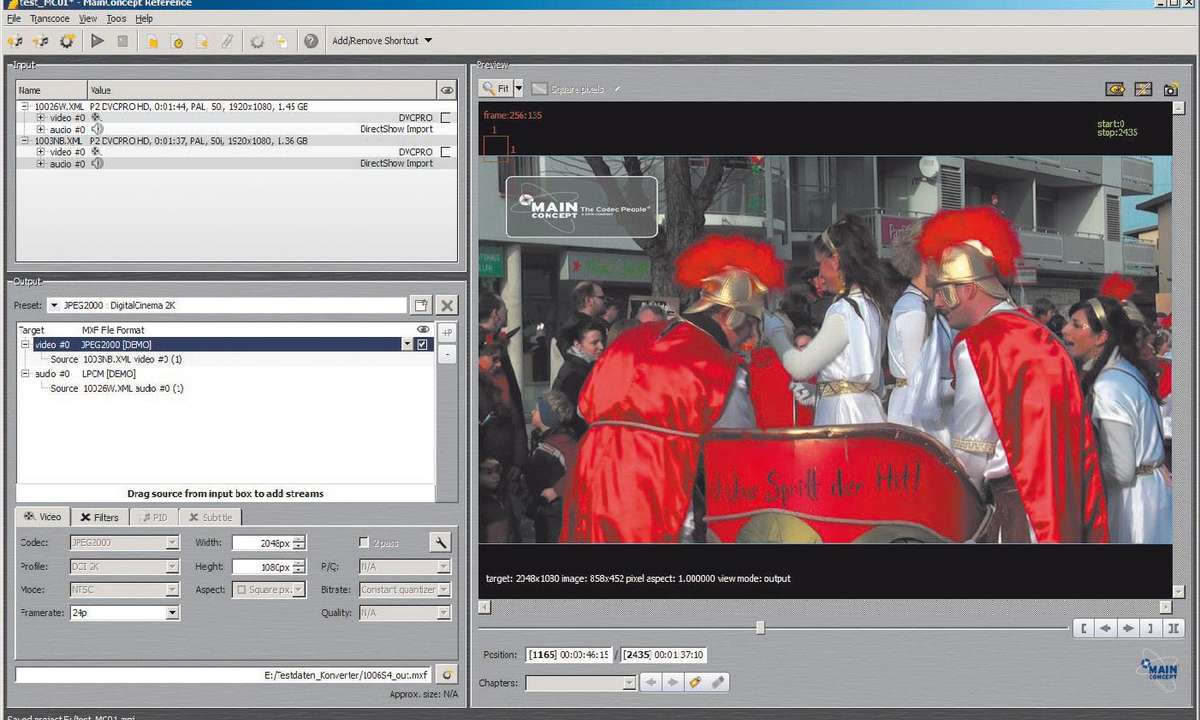Step back one frame with left arrow
Image resolution: width=1200 pixels, height=720 pixels.
pos(1106,628)
